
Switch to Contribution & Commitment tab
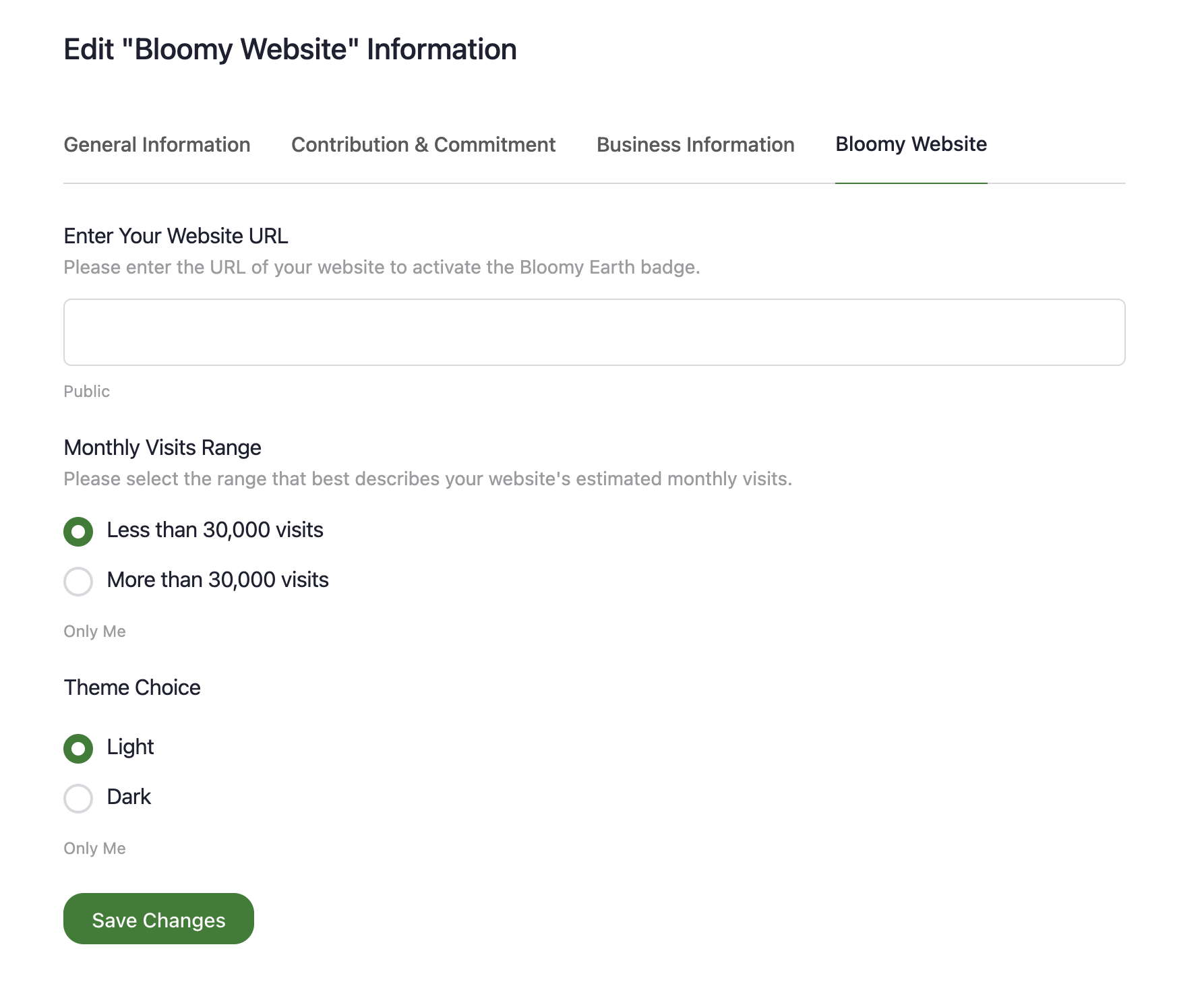[423, 145]
